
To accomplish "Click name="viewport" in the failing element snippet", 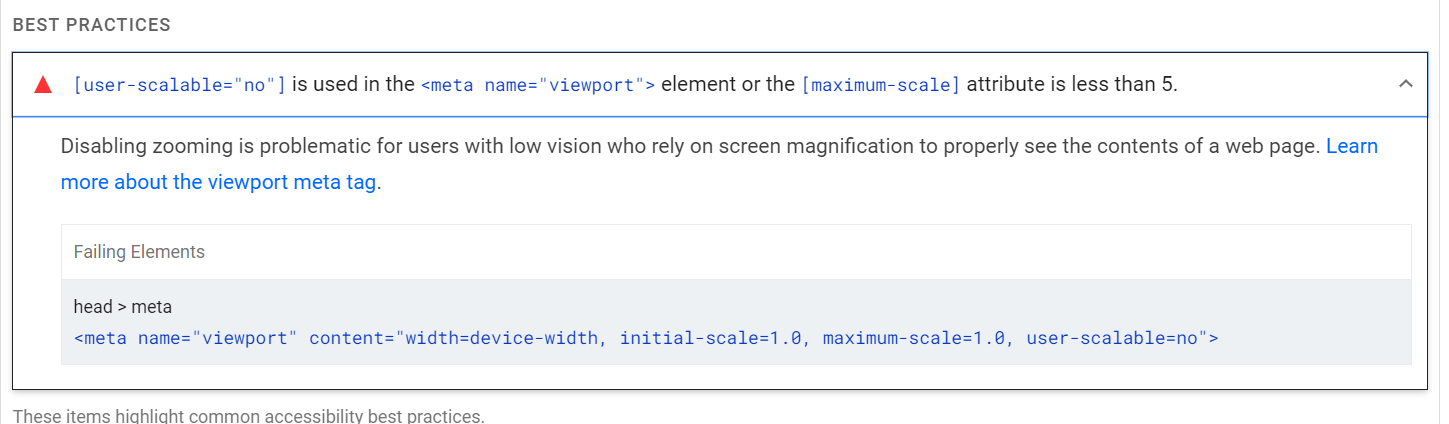I will pos(218,338).
